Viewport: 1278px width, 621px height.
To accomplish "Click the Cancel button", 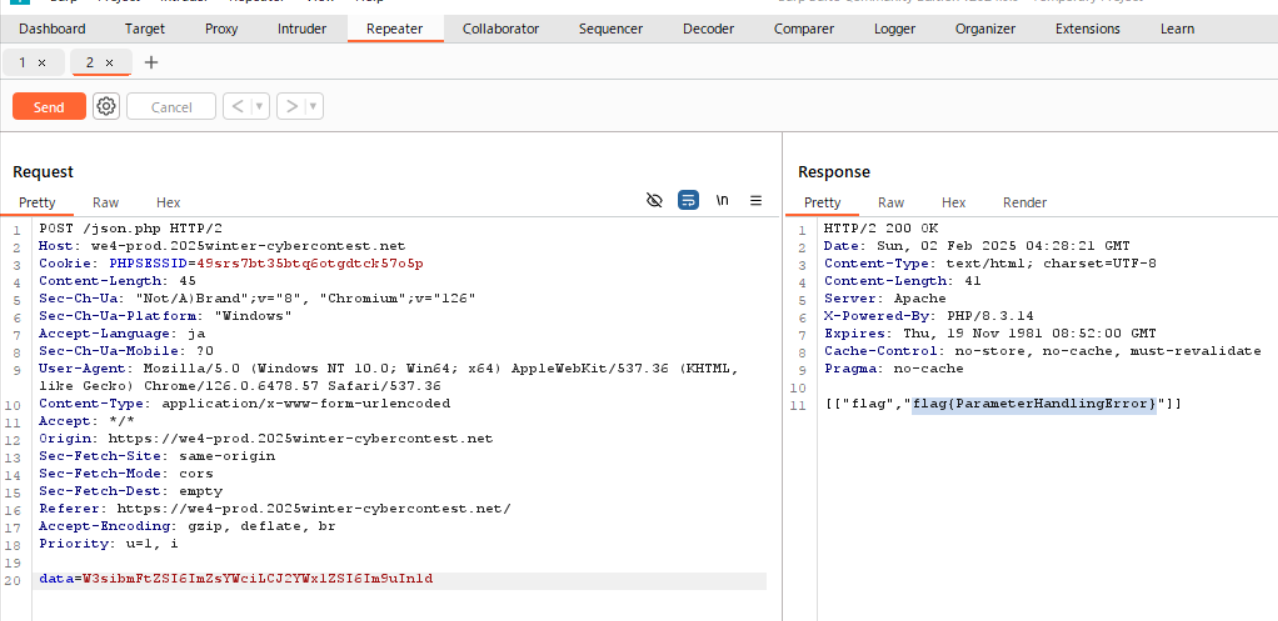I will 171,107.
